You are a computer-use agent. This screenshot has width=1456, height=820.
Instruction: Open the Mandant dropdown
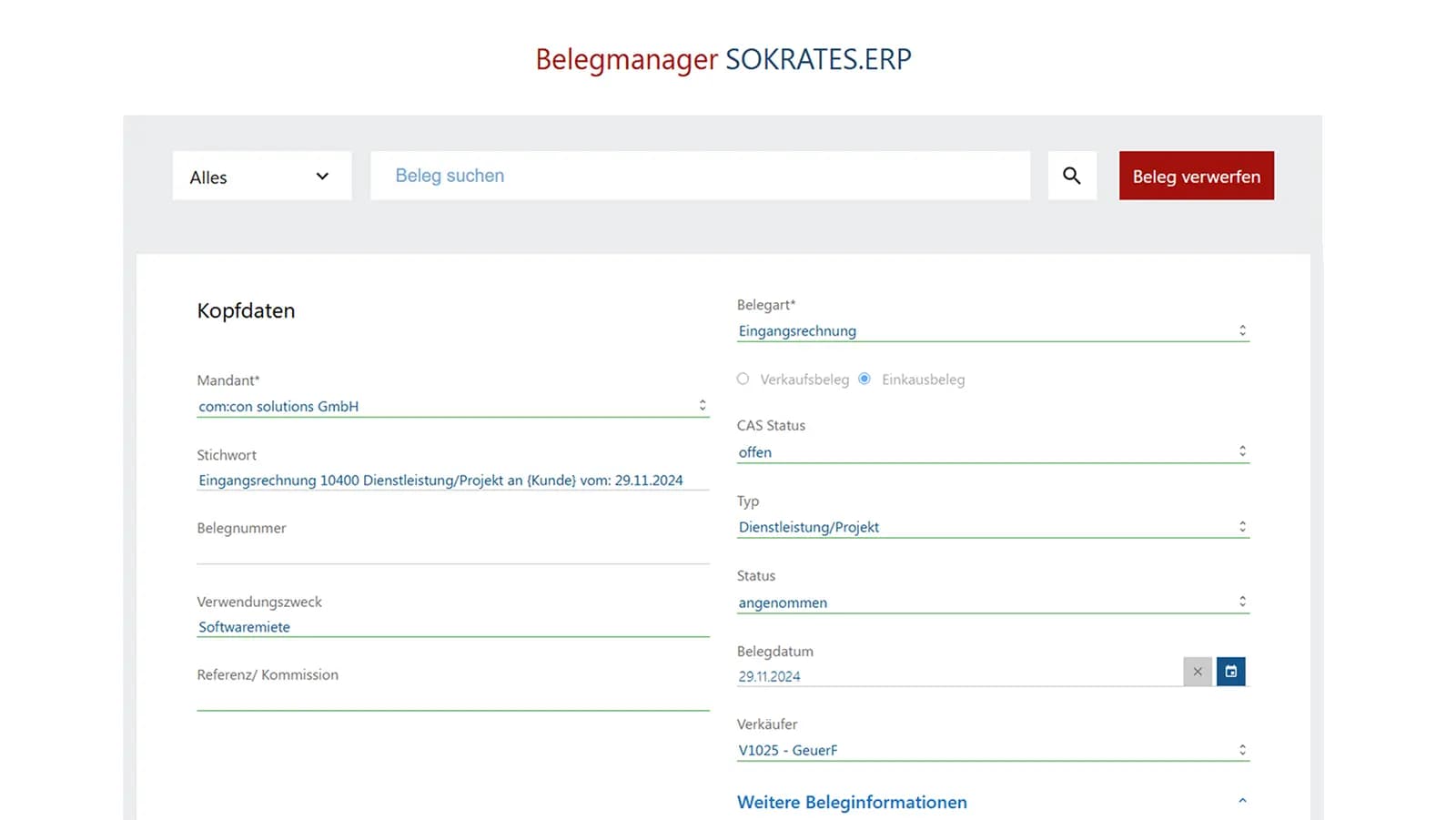452,406
